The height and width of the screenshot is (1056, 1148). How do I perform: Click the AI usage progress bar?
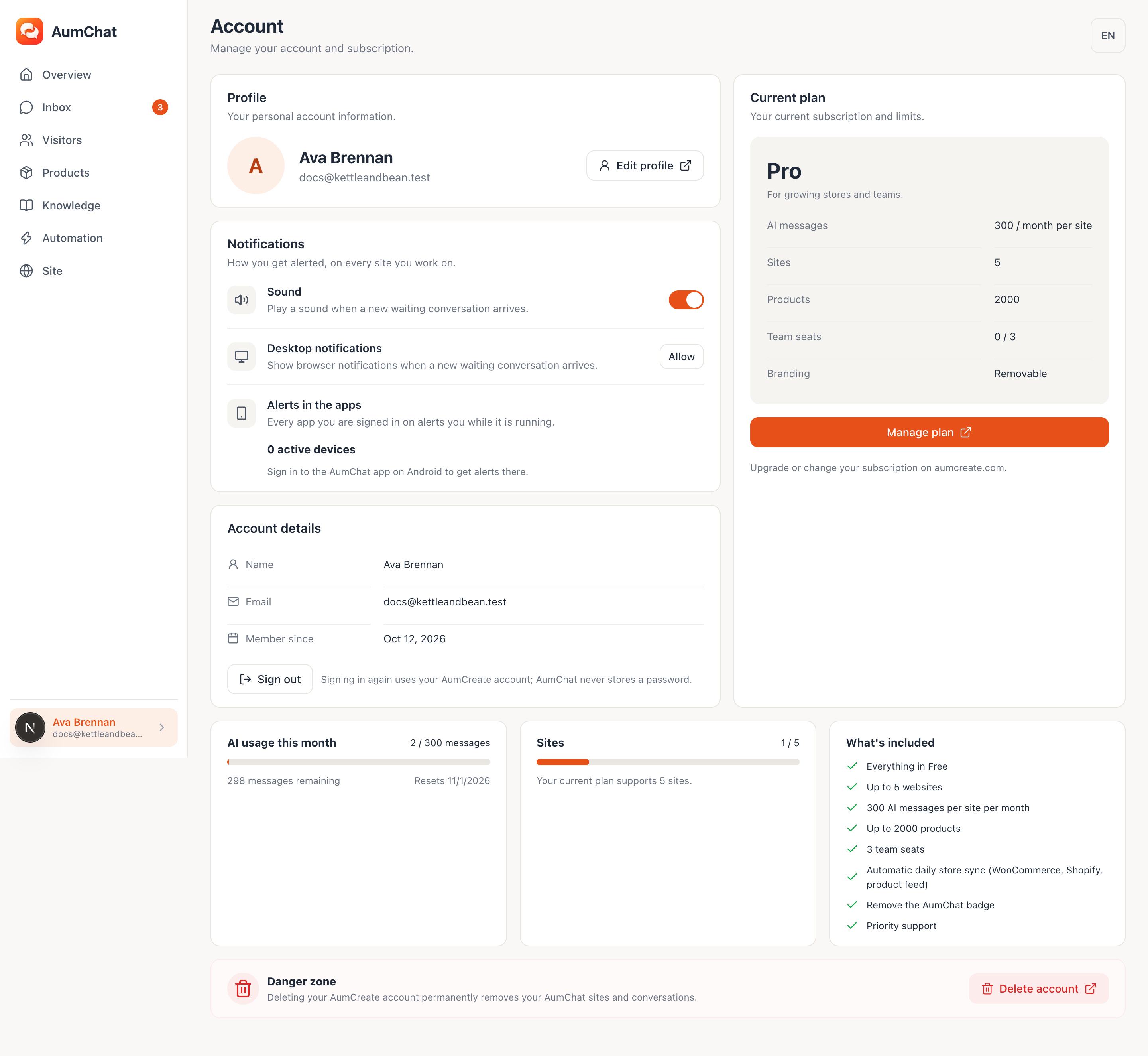pyautogui.click(x=359, y=762)
